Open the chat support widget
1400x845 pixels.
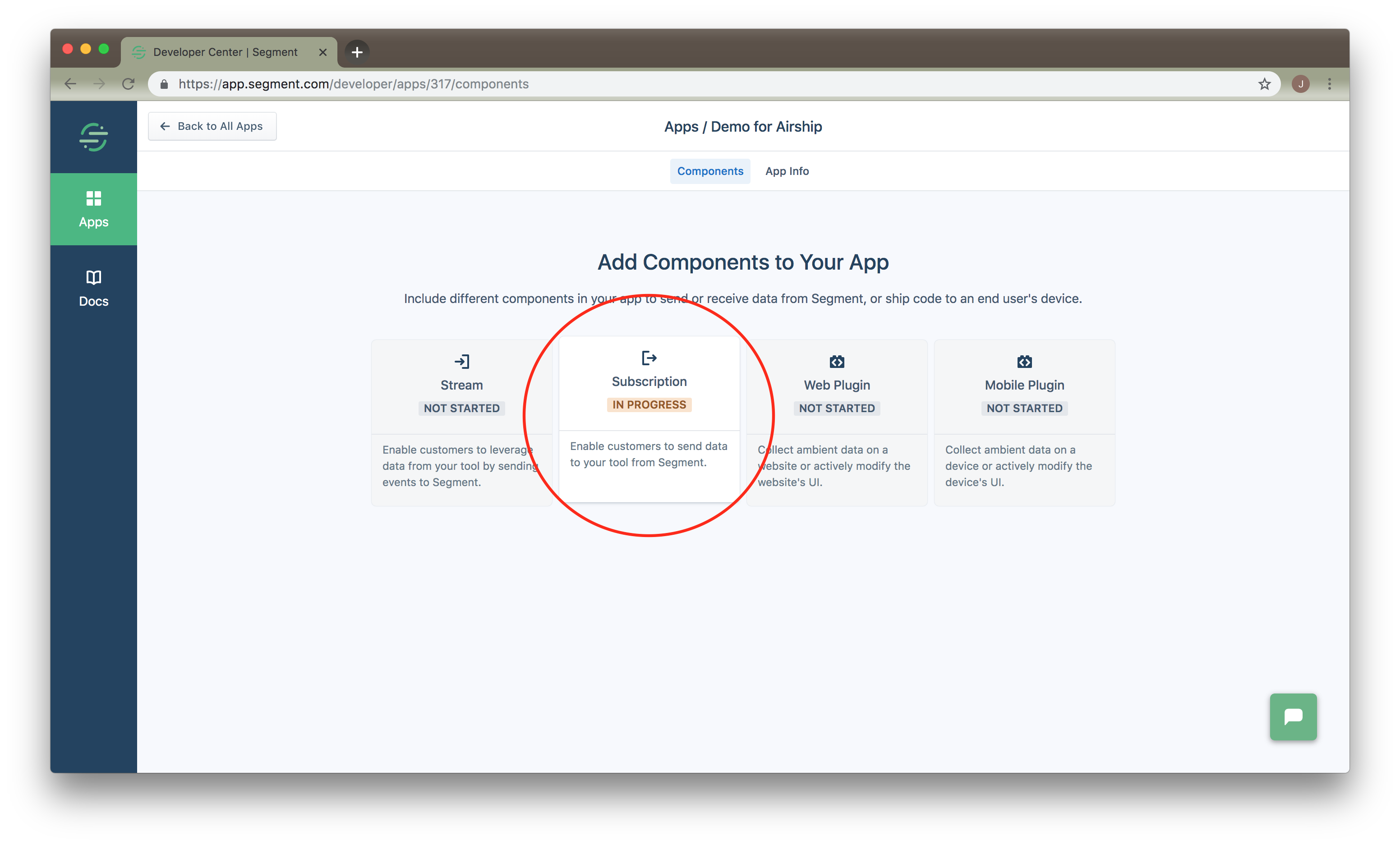pos(1293,716)
